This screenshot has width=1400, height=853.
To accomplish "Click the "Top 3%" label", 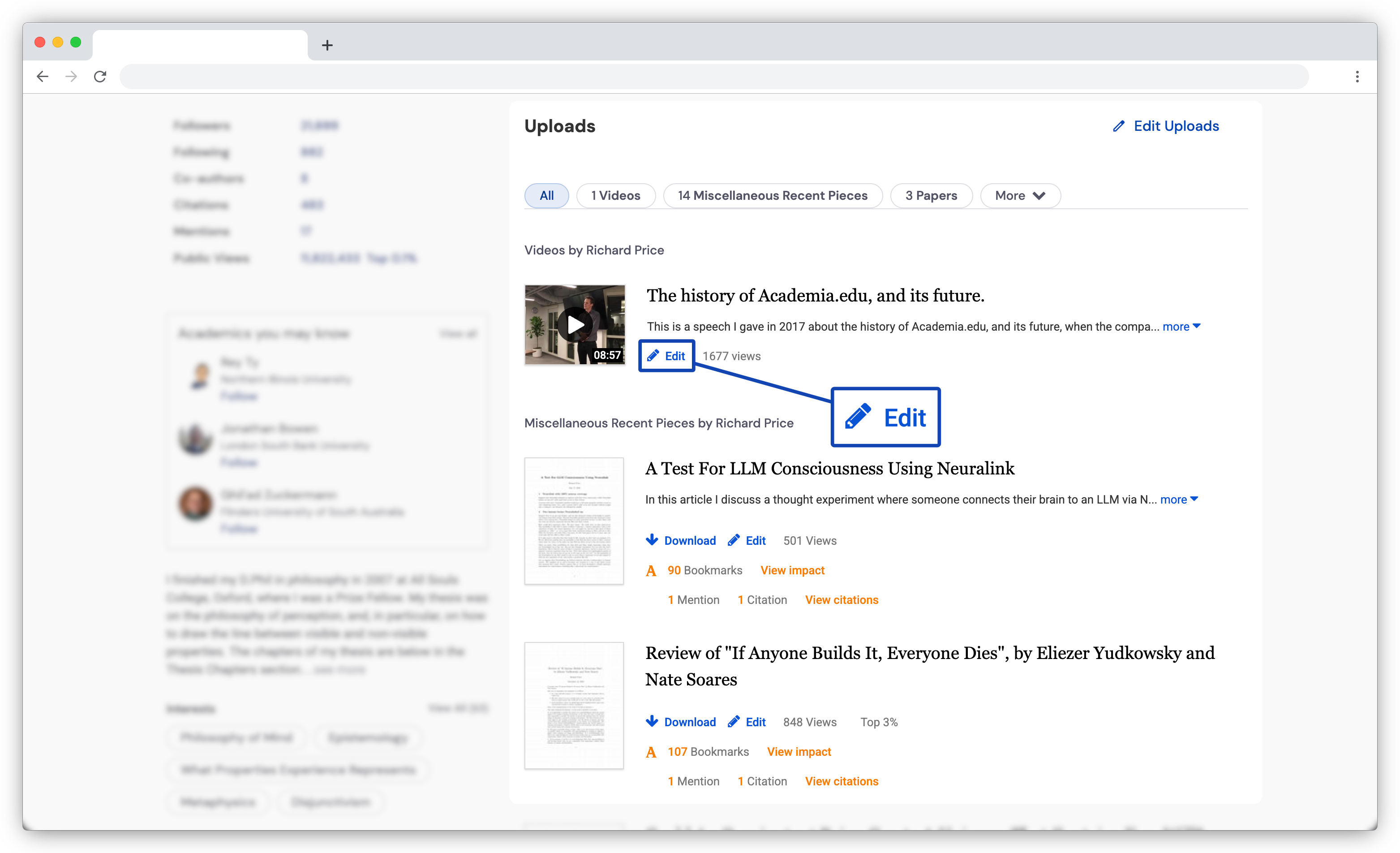I will point(879,722).
